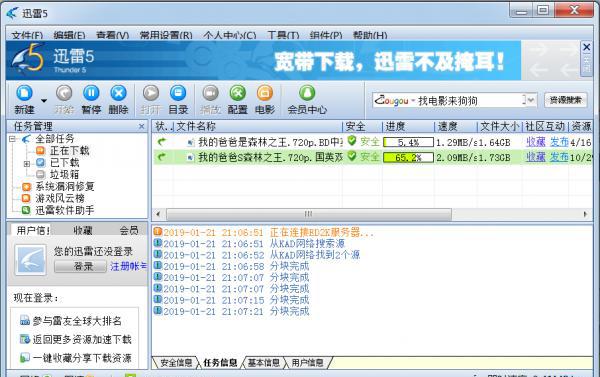The height and width of the screenshot is (377, 600).
Task: Click the 删除 delete icon
Action: click(x=118, y=93)
